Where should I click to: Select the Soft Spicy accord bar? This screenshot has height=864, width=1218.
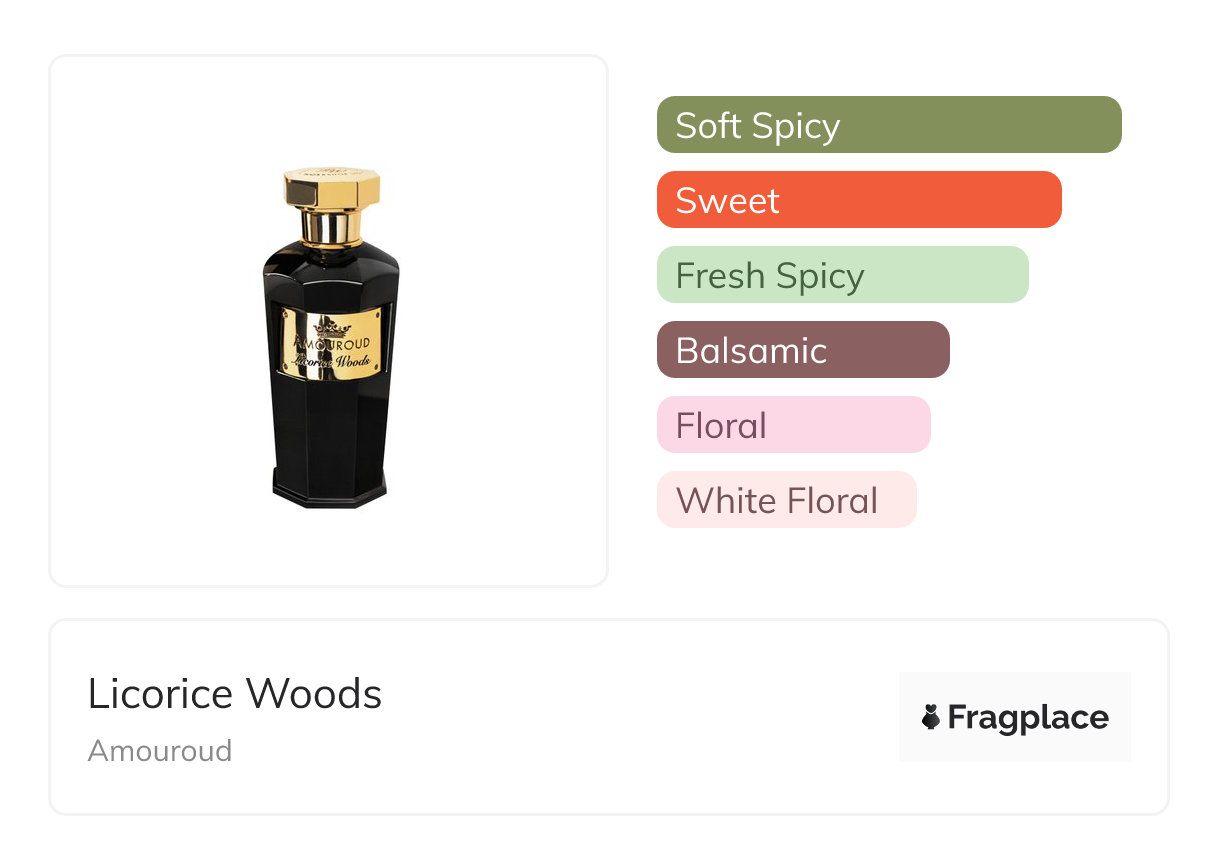(x=888, y=125)
